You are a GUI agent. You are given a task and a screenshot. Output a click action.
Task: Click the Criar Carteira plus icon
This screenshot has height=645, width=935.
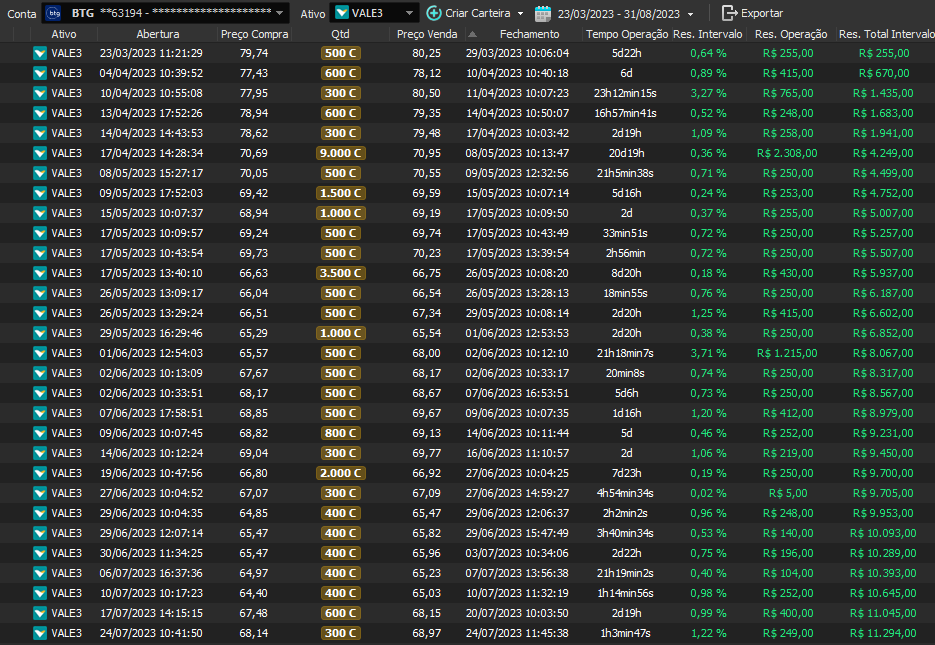[x=433, y=13]
